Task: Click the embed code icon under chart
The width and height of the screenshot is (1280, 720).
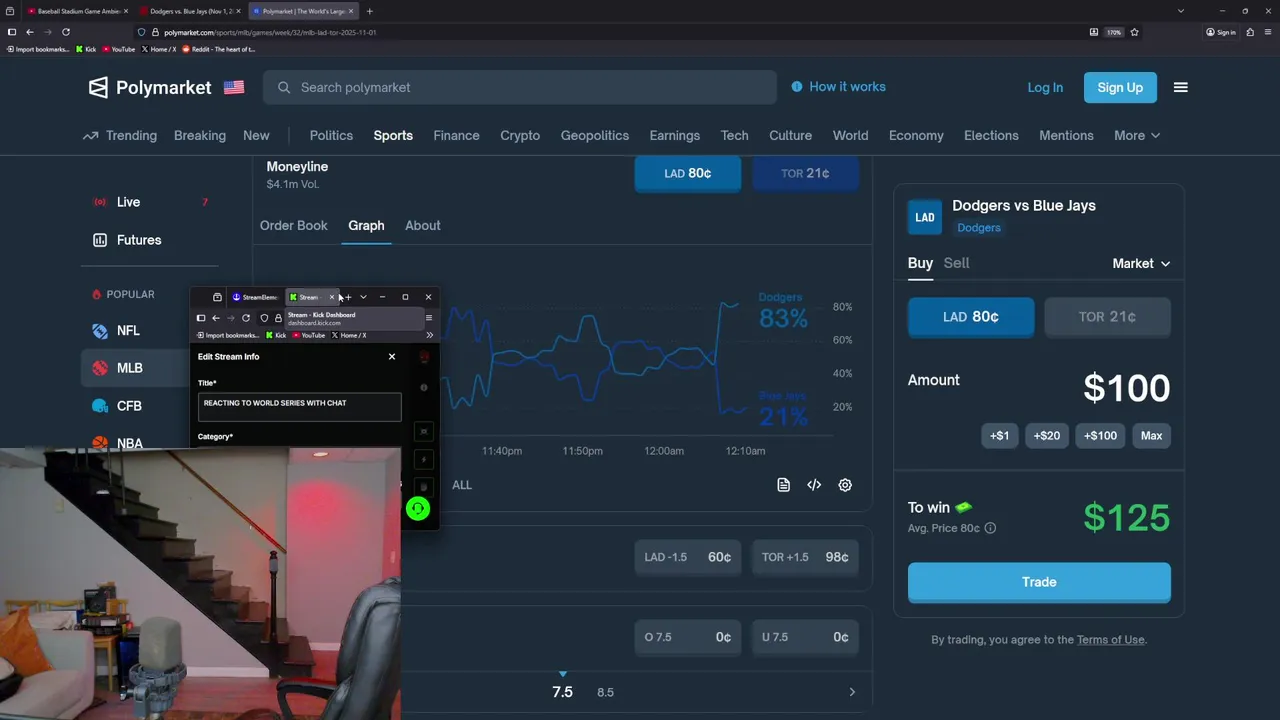Action: point(814,485)
